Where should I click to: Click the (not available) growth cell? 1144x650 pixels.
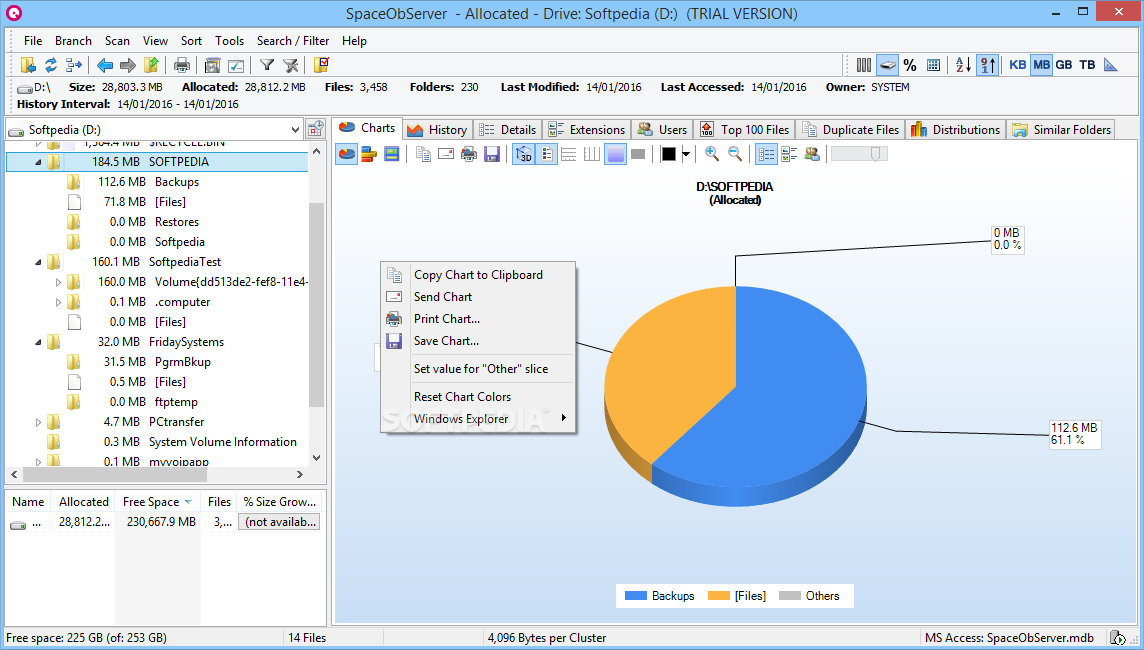[279, 522]
